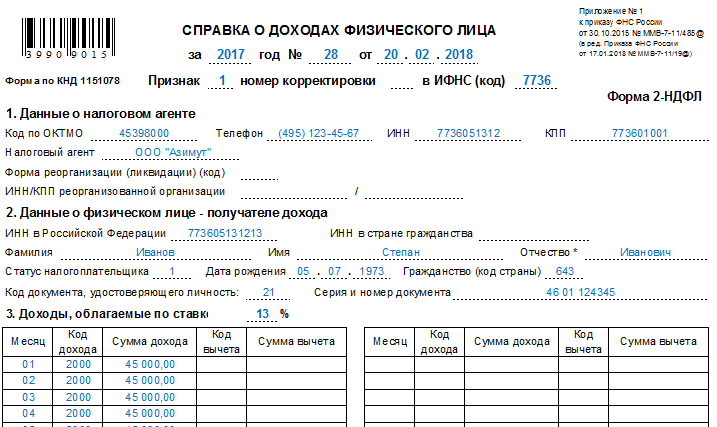The width and height of the screenshot is (717, 427).
Task: Click the text Форма по КНД 1151078
Action: [x=62, y=81]
